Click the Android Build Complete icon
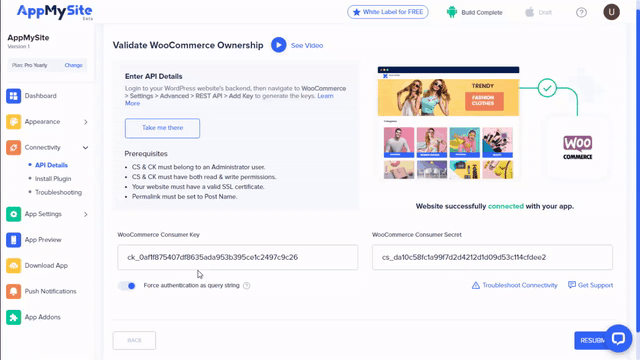Image resolution: width=640 pixels, height=360 pixels. 452,12
